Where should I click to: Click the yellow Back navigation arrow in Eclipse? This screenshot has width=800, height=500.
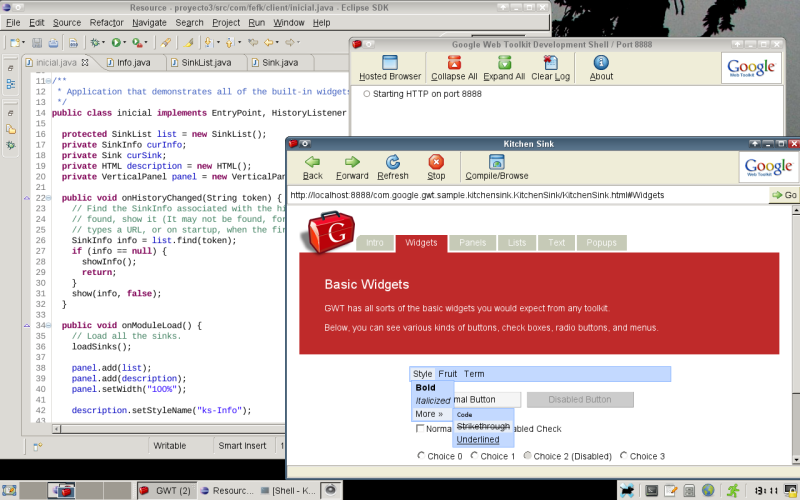(269, 42)
